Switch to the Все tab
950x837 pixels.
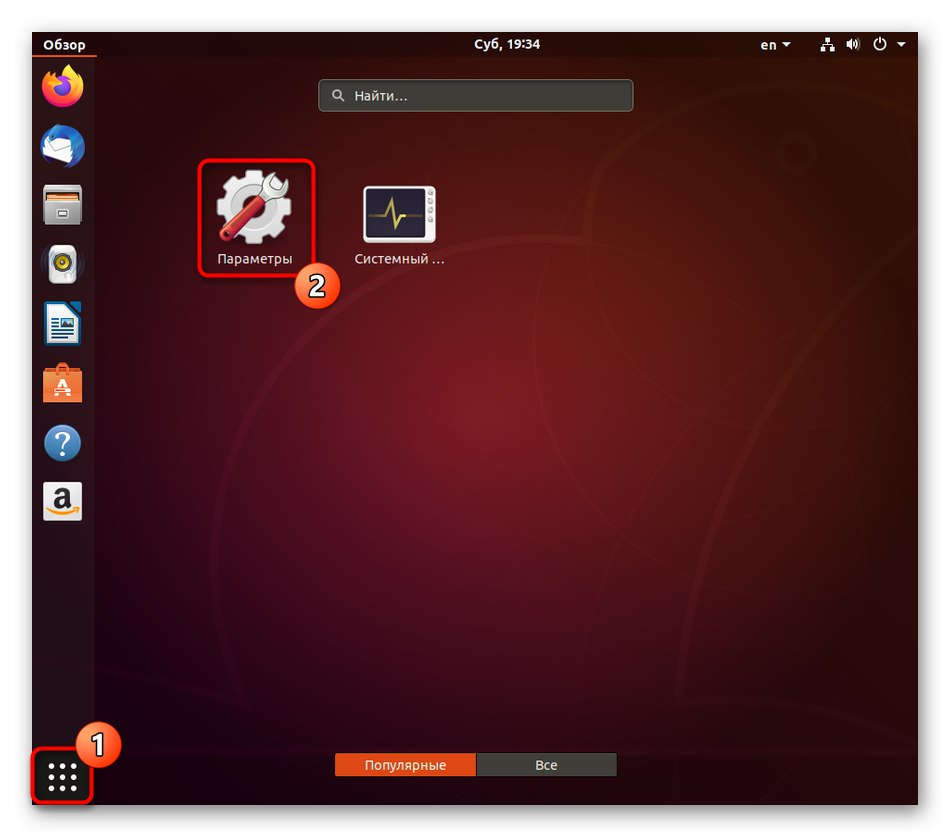tap(546, 765)
